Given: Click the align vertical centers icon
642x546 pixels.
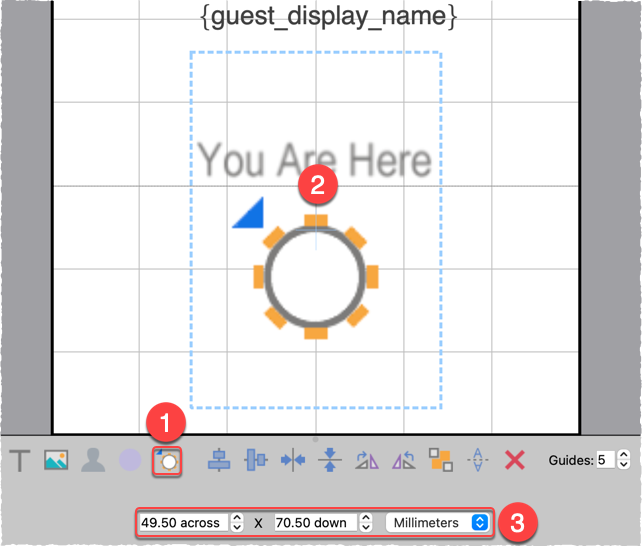Looking at the screenshot, I should [257, 460].
